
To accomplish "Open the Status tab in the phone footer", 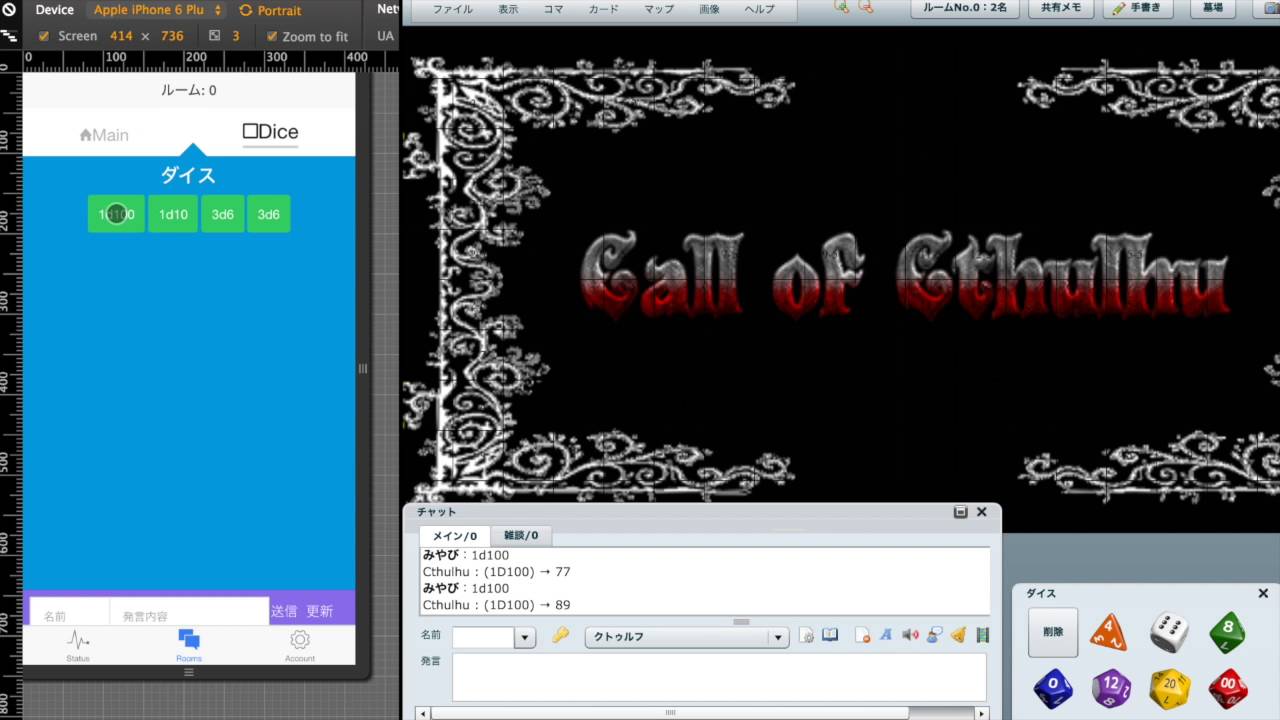I will (78, 646).
